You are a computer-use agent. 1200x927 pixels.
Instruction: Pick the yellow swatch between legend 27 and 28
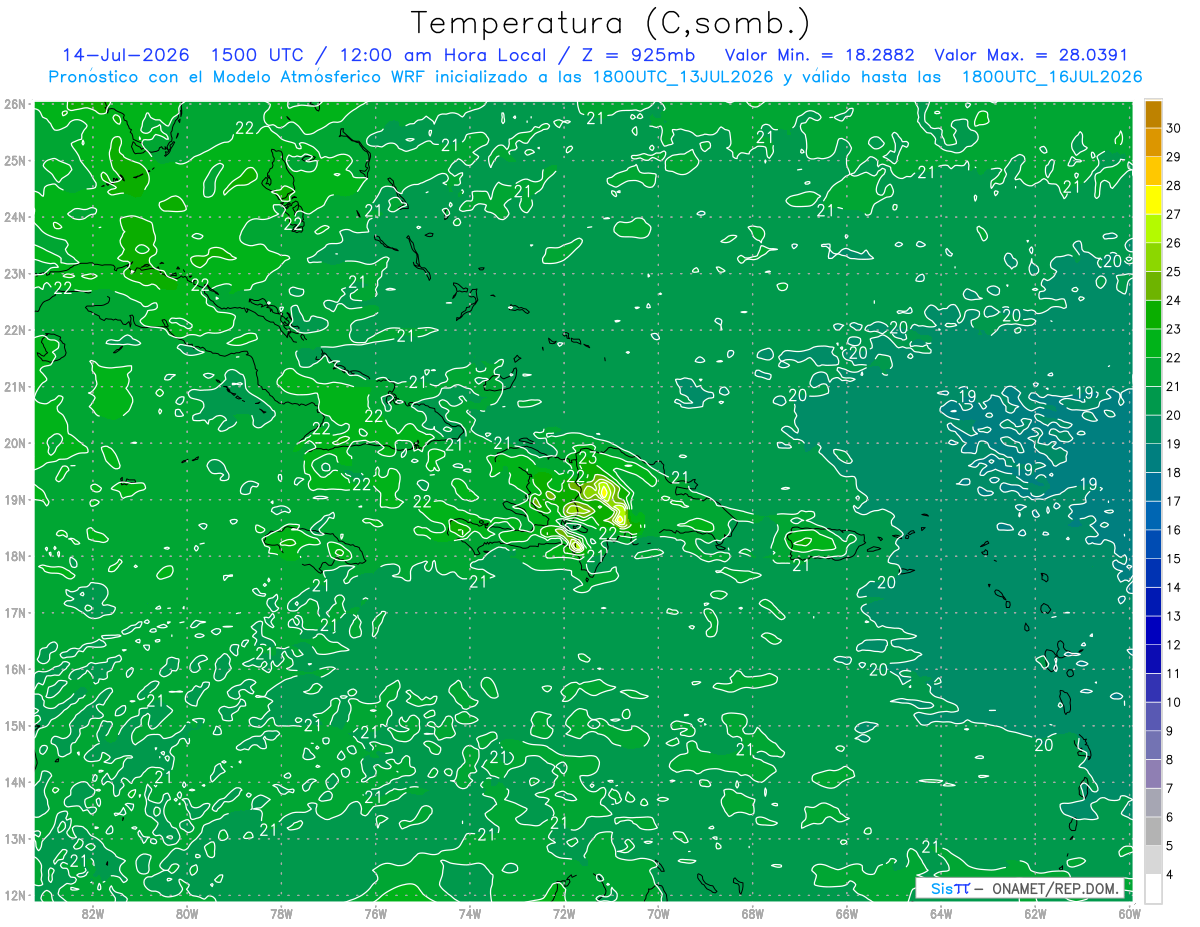[1153, 199]
